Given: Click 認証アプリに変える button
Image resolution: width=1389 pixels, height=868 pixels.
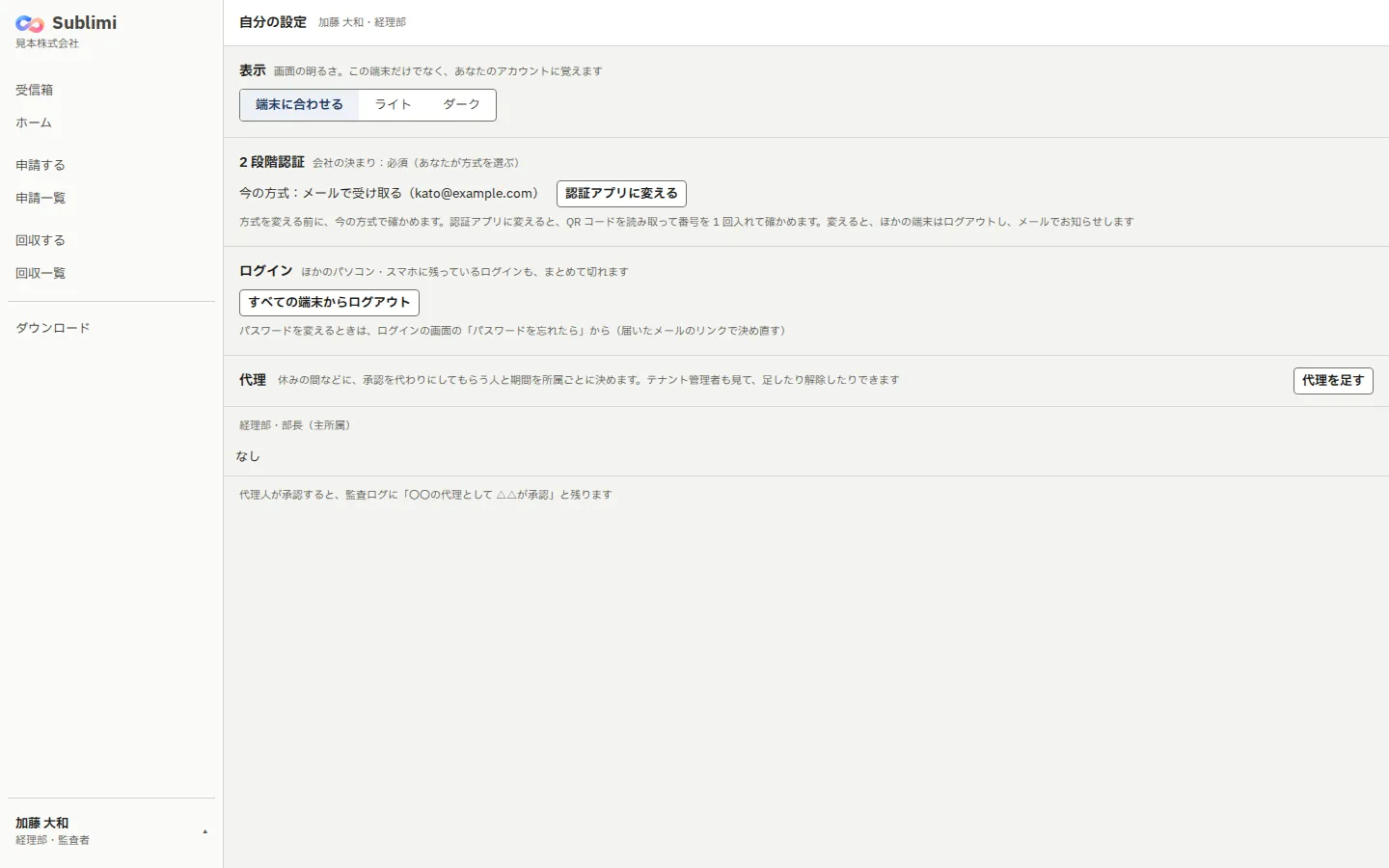Looking at the screenshot, I should 621,194.
